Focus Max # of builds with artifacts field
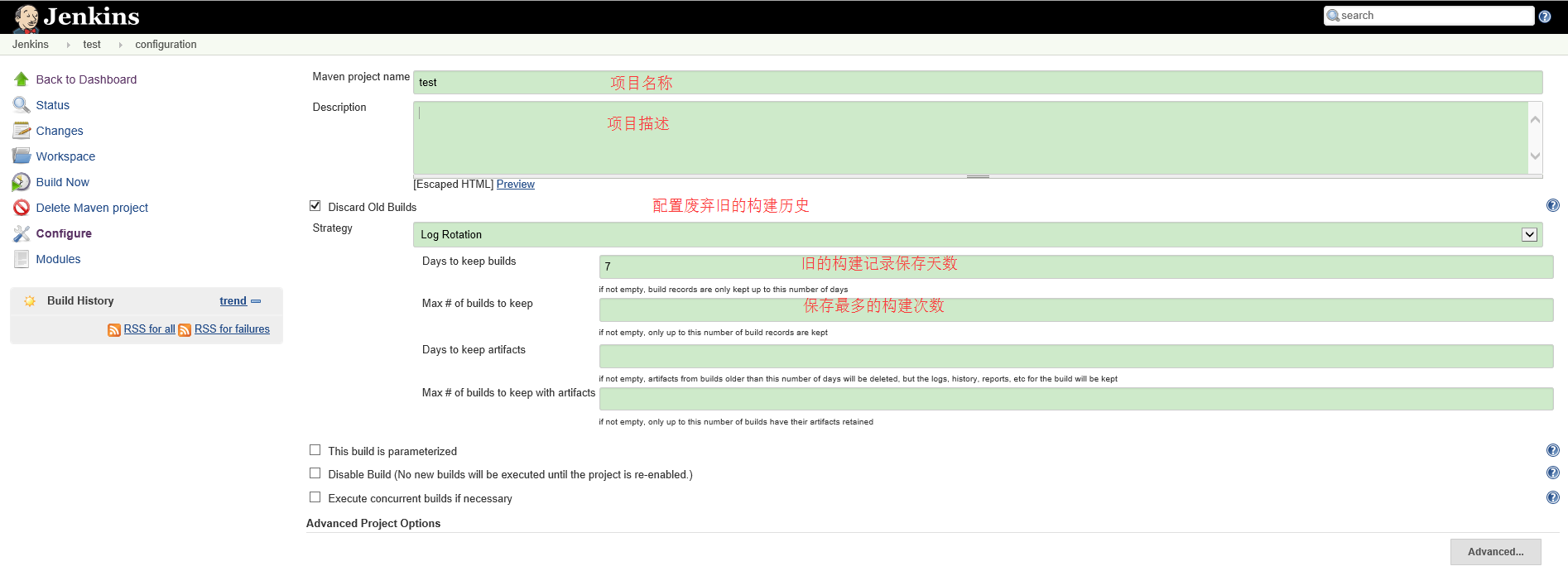 (x=1076, y=399)
